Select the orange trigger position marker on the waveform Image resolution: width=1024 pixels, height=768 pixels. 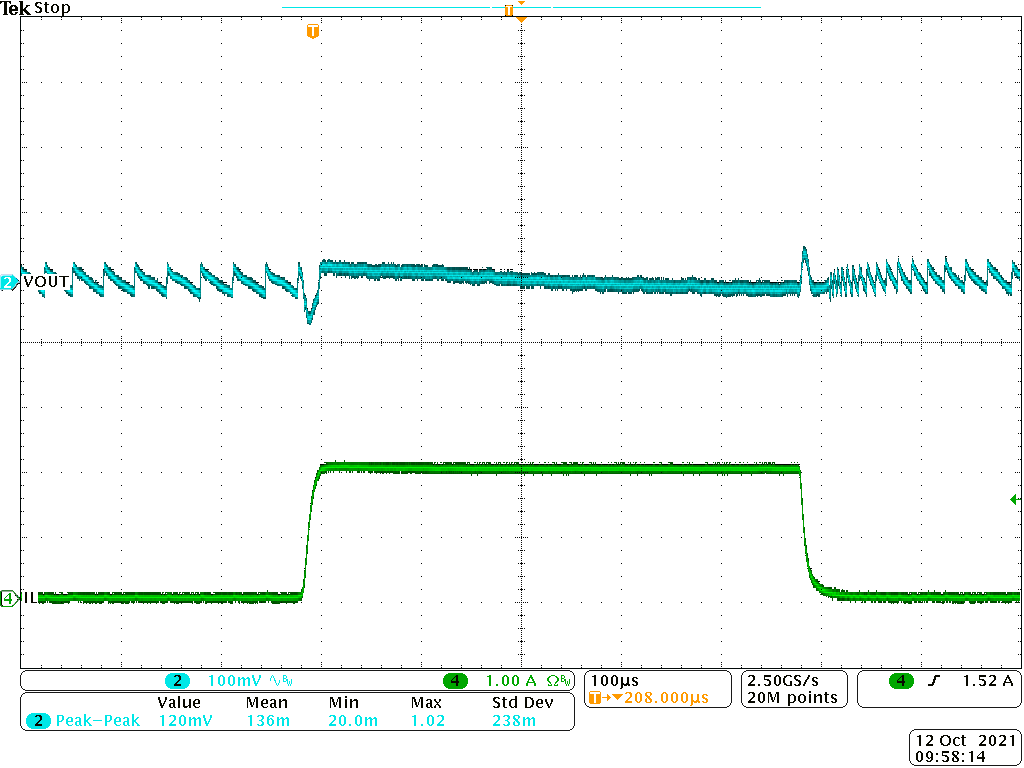click(313, 32)
